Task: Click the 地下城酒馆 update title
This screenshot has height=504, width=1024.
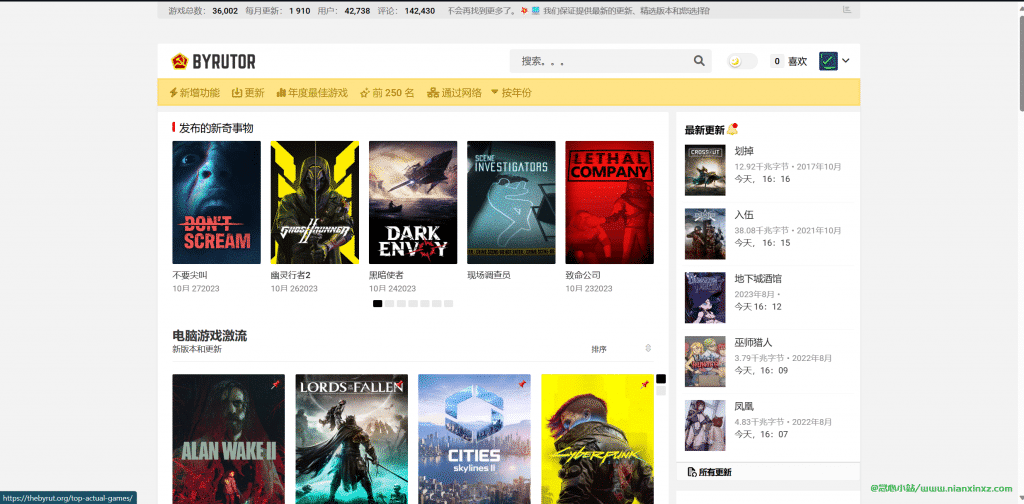Action: (x=758, y=279)
